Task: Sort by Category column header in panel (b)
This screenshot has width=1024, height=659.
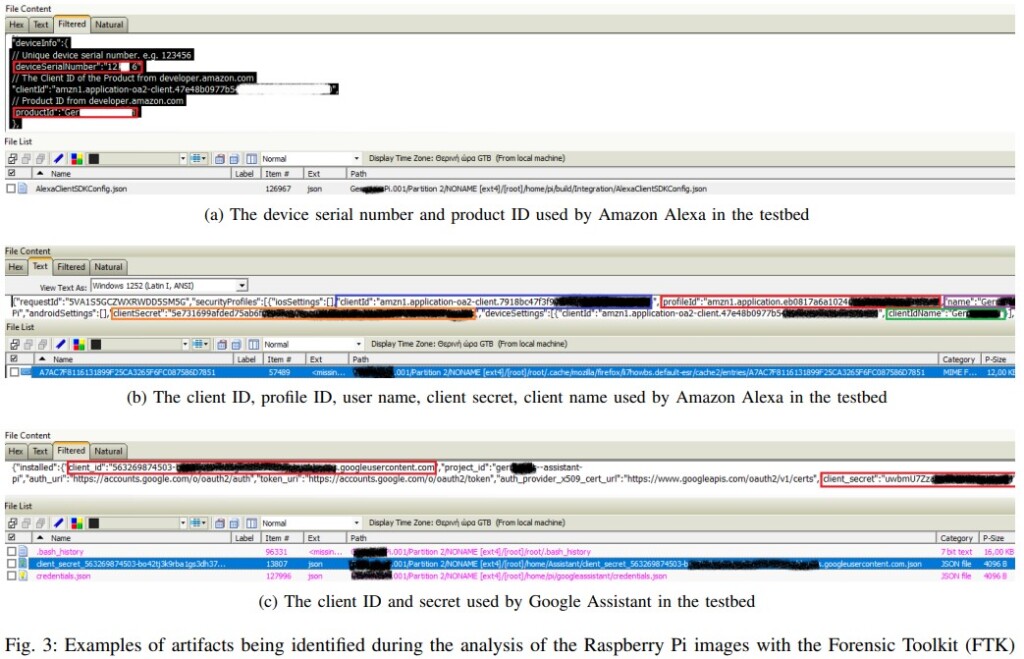Action: pos(958,359)
